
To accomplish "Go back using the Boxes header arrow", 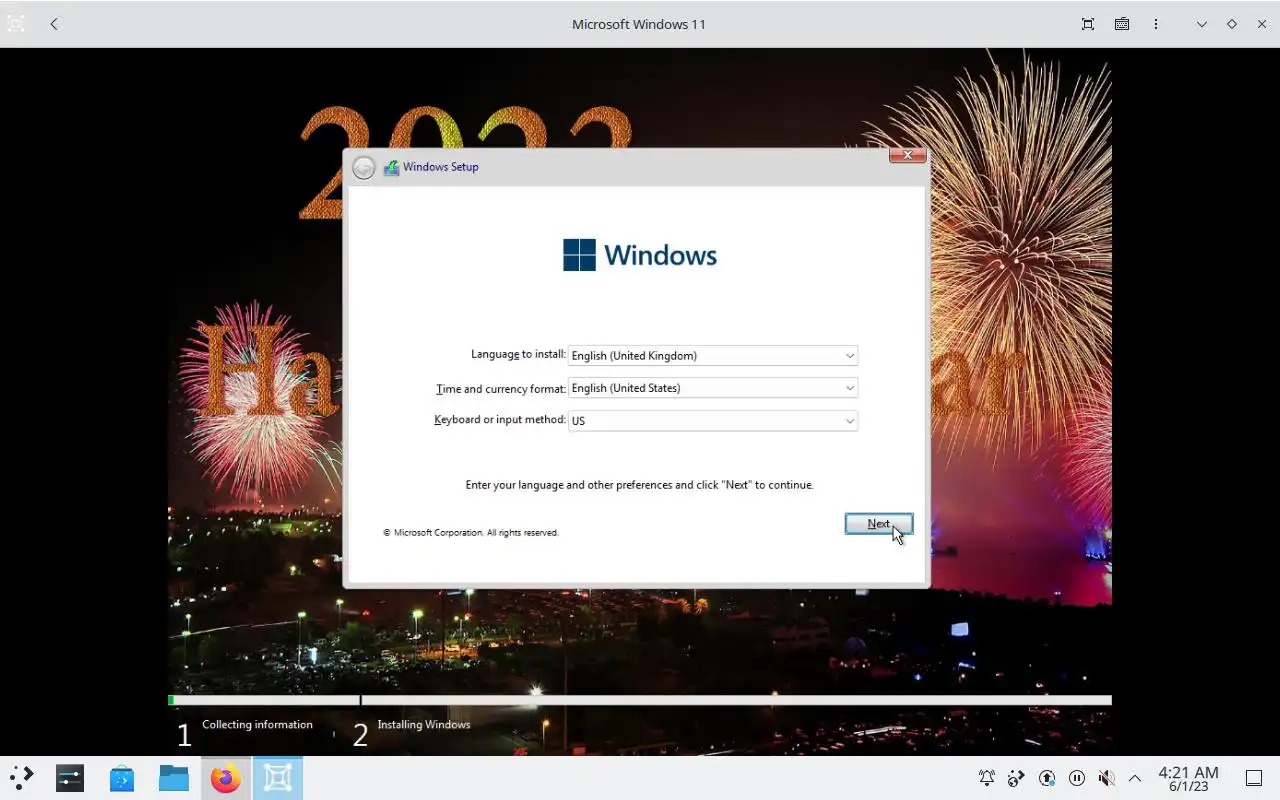I will pos(54,24).
